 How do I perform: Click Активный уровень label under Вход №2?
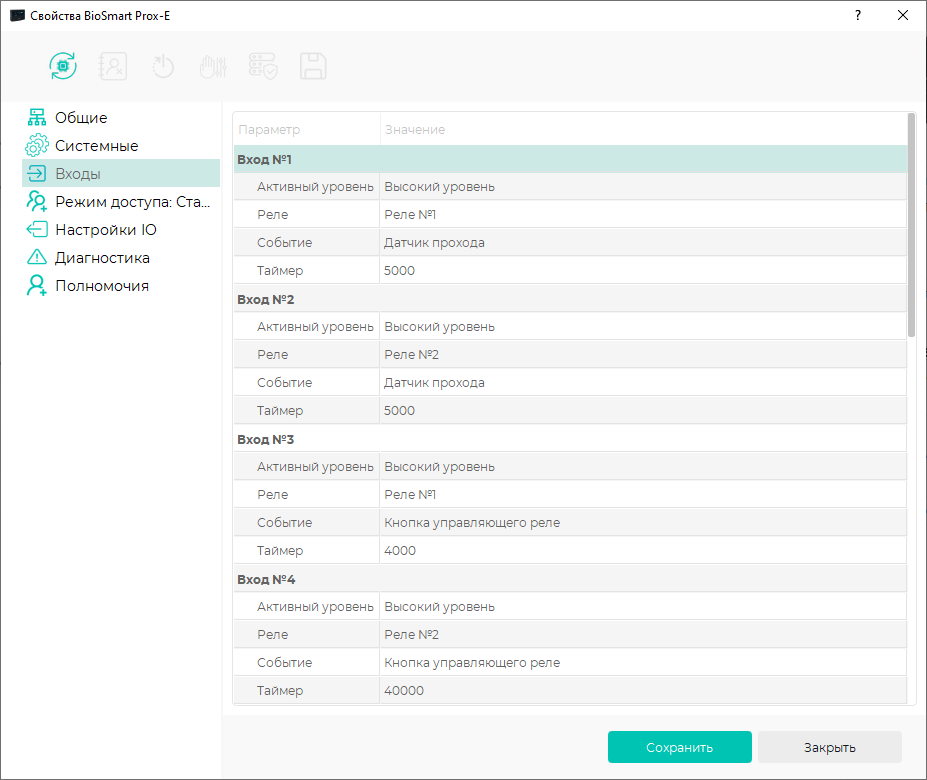pyautogui.click(x=315, y=327)
